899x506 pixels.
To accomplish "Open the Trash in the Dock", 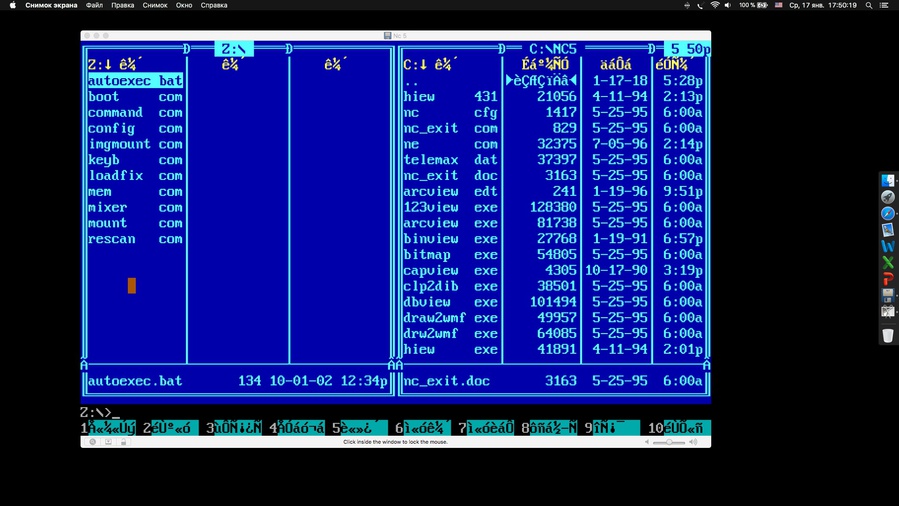I will click(x=888, y=335).
